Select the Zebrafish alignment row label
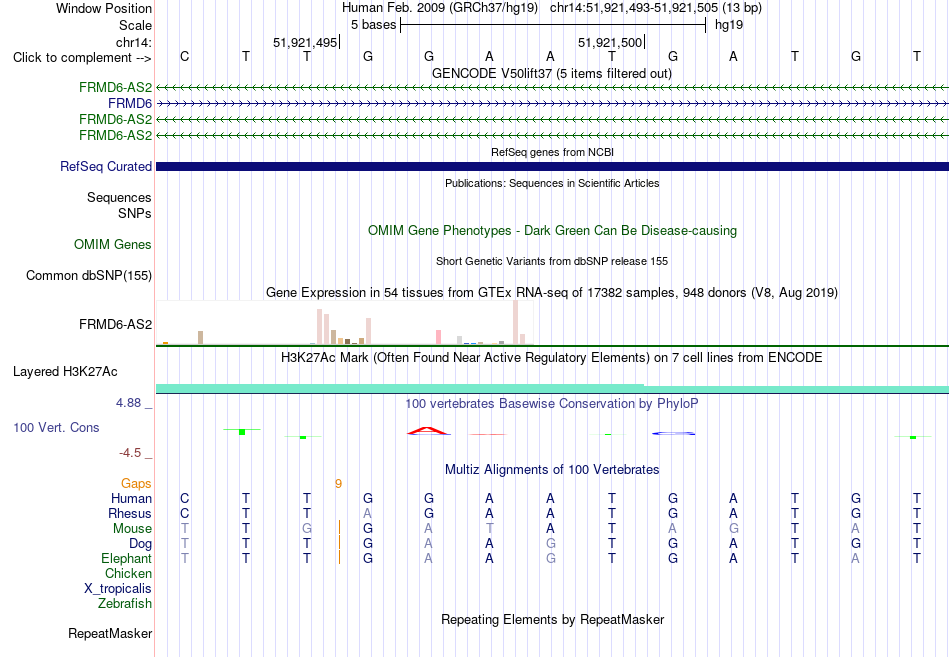The height and width of the screenshot is (657, 950). click(125, 604)
